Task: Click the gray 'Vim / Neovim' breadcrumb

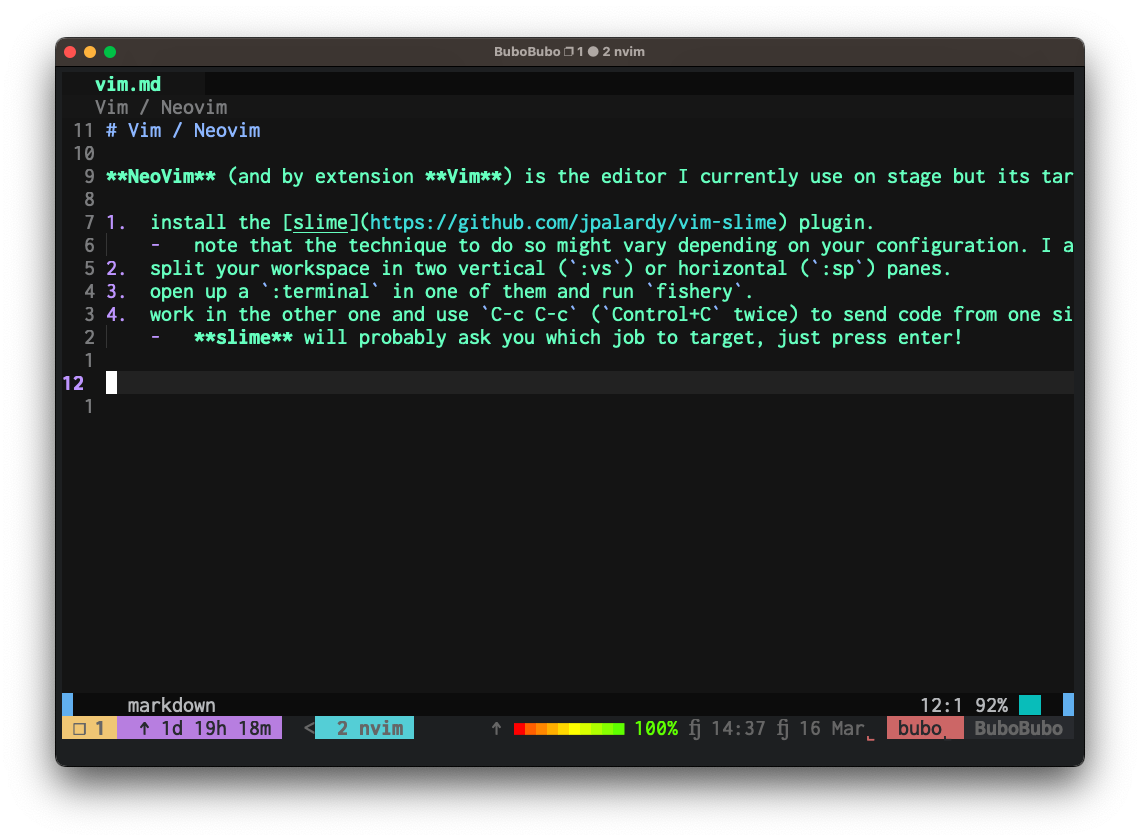Action: pos(161,108)
